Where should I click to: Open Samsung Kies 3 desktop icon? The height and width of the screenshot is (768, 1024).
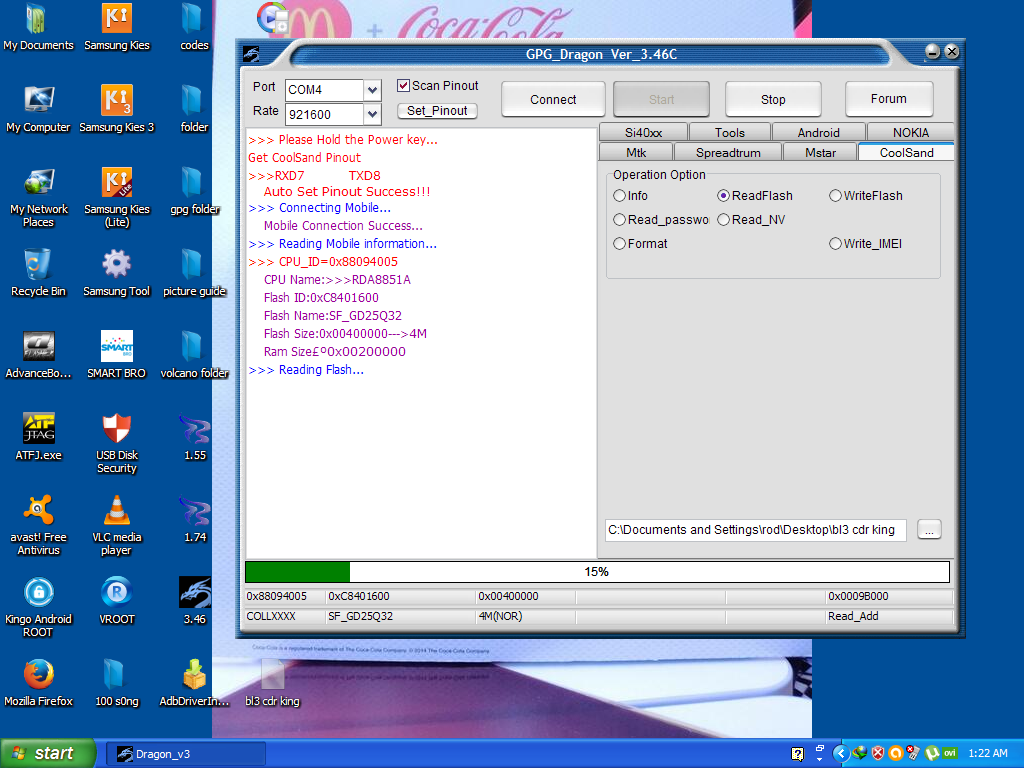coord(117,101)
